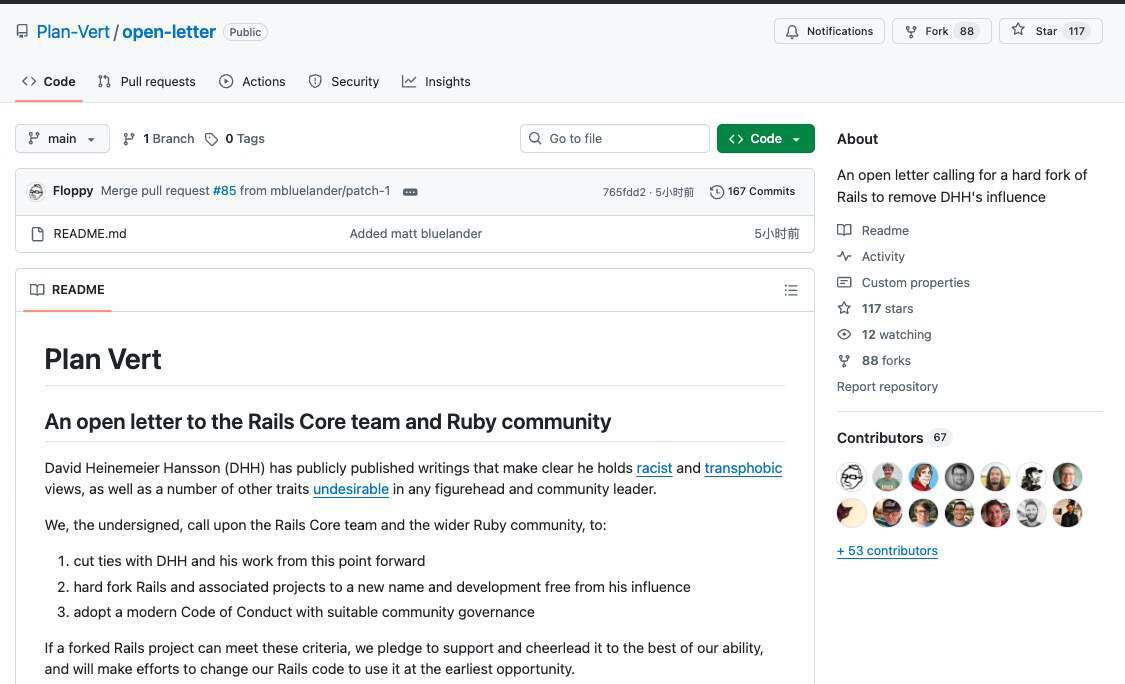The width and height of the screenshot is (1125, 684).
Task: Click the README outline list icon
Action: coord(791,290)
